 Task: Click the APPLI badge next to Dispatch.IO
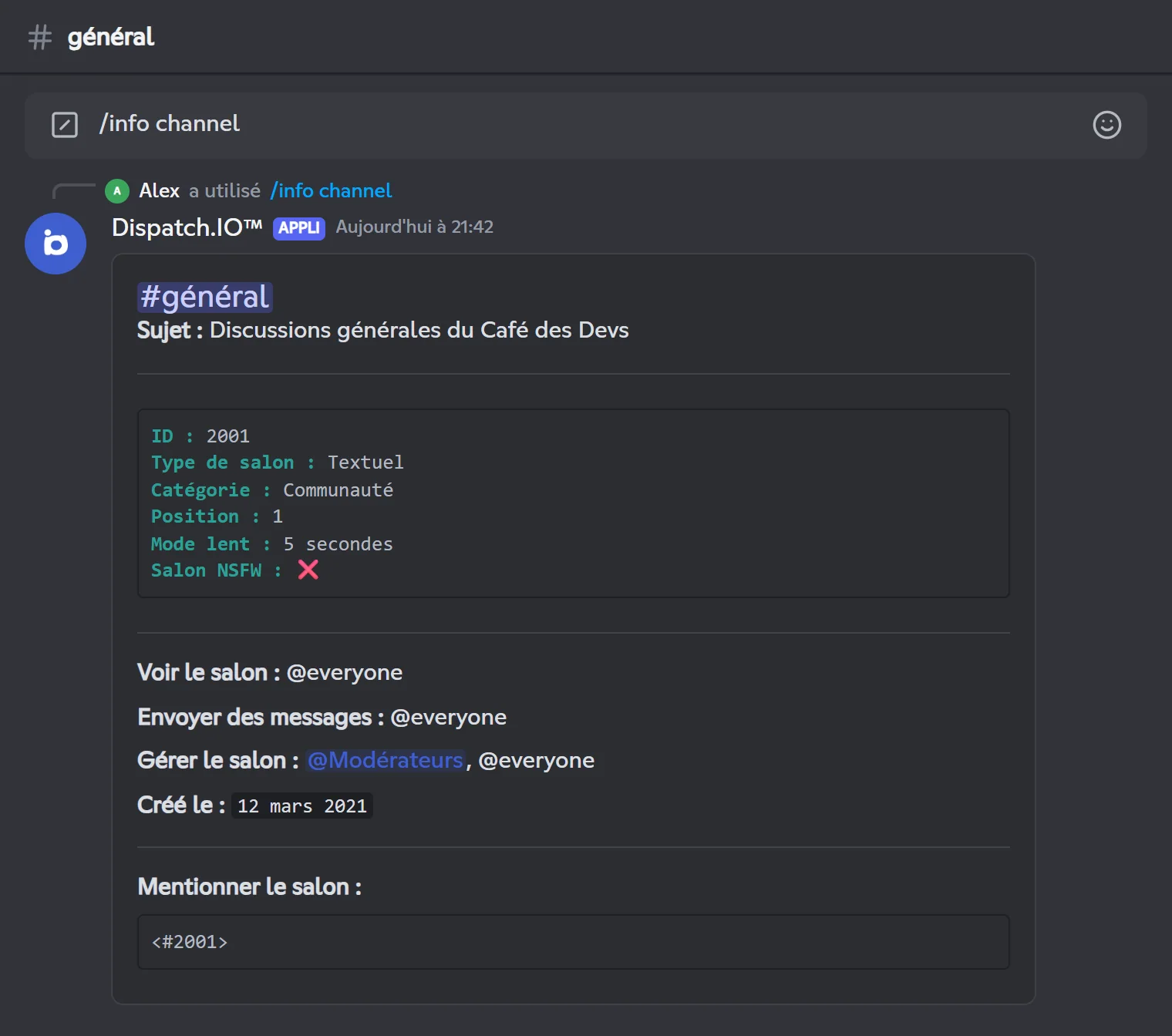[299, 228]
